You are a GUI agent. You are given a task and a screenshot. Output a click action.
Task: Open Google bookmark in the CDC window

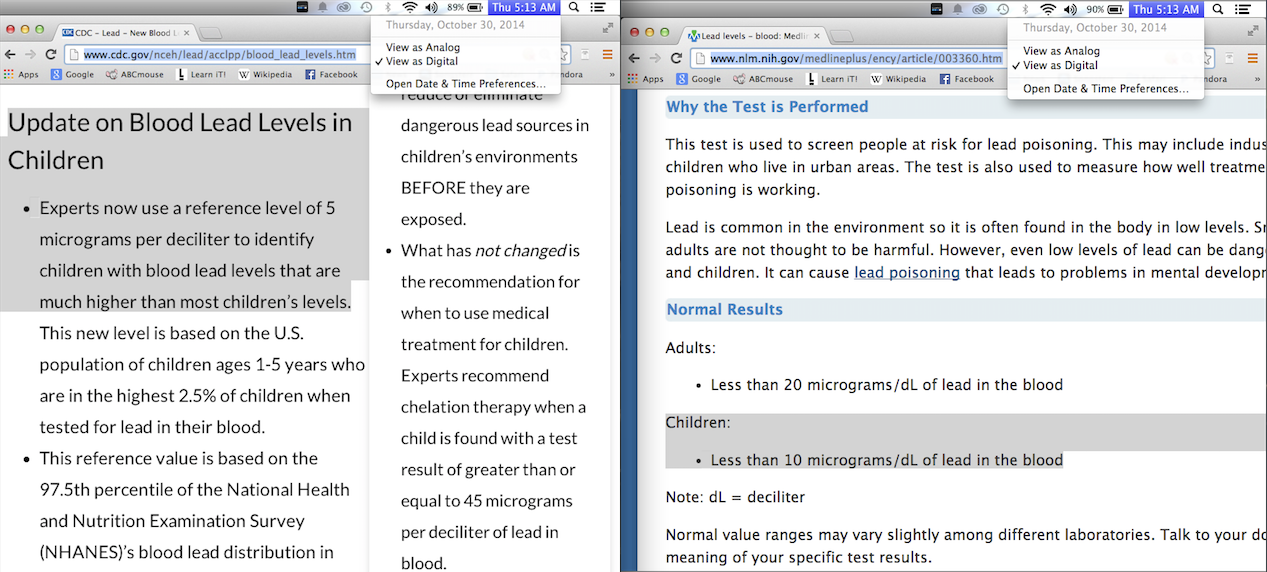click(x=73, y=74)
